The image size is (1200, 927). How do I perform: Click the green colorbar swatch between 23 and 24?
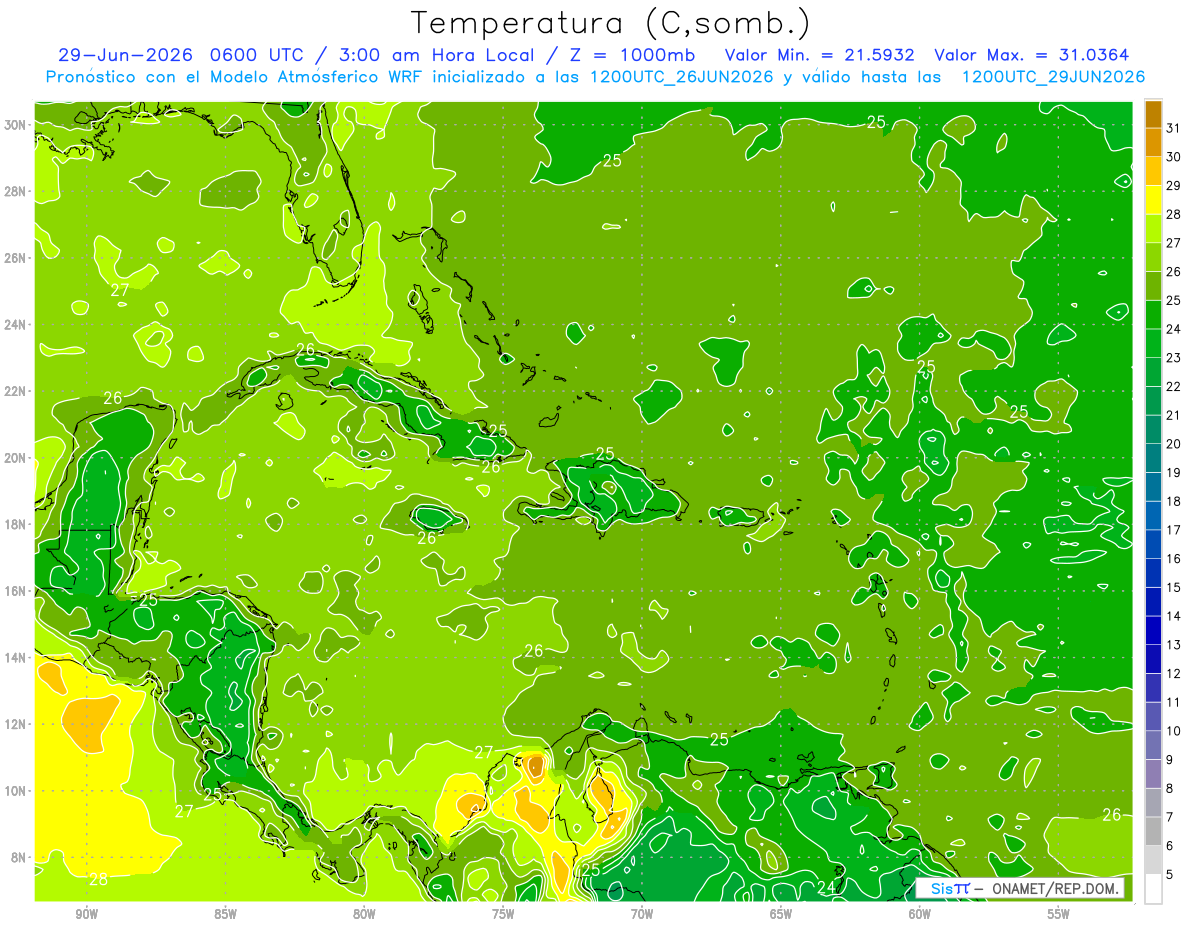[x=1153, y=343]
